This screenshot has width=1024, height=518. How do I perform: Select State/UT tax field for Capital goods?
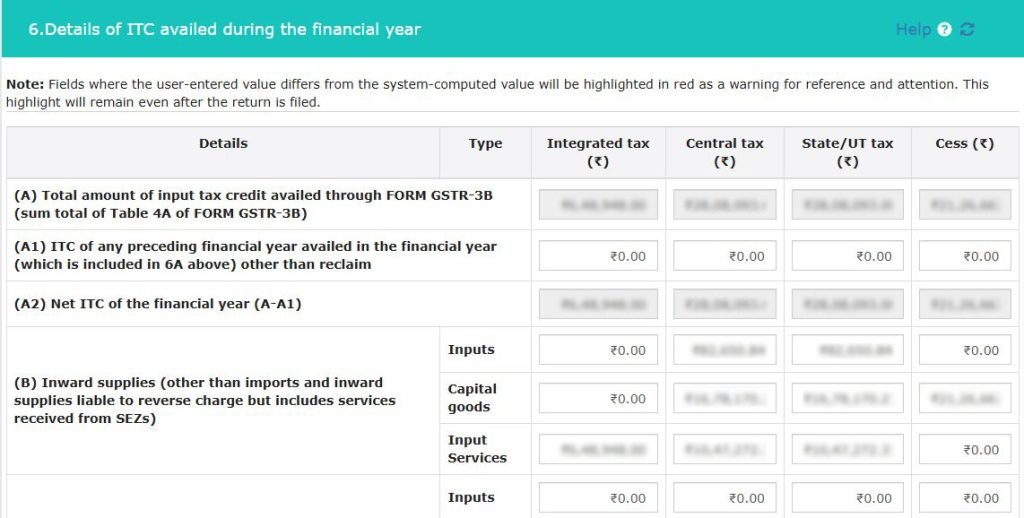[847, 398]
